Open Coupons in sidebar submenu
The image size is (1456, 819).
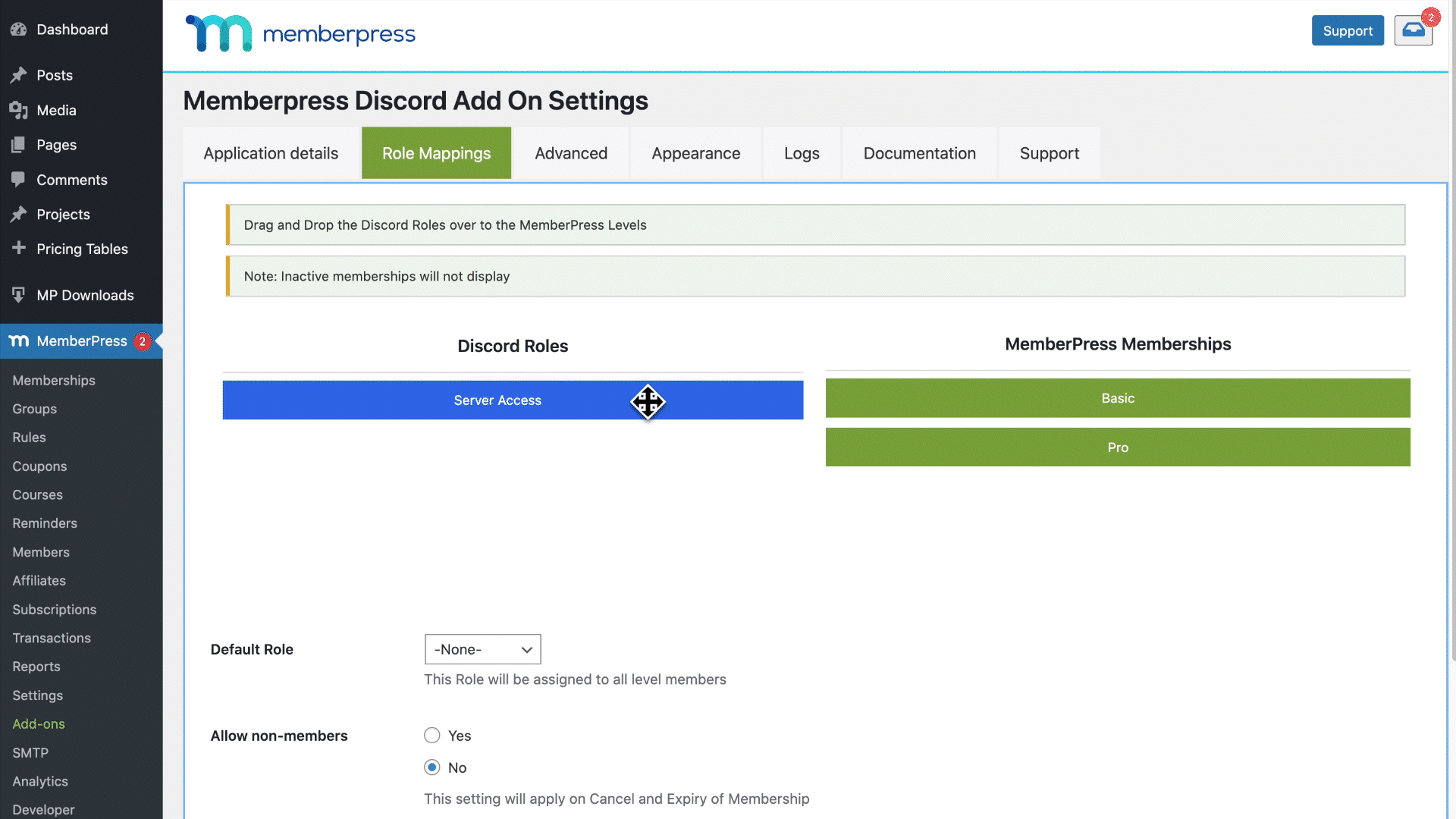coord(39,466)
